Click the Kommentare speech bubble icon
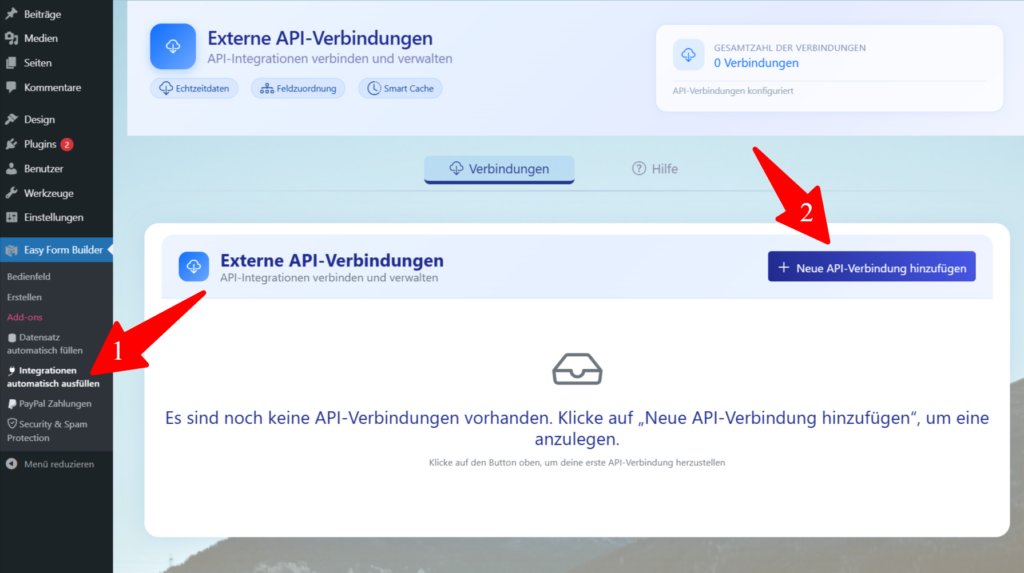 [x=11, y=87]
